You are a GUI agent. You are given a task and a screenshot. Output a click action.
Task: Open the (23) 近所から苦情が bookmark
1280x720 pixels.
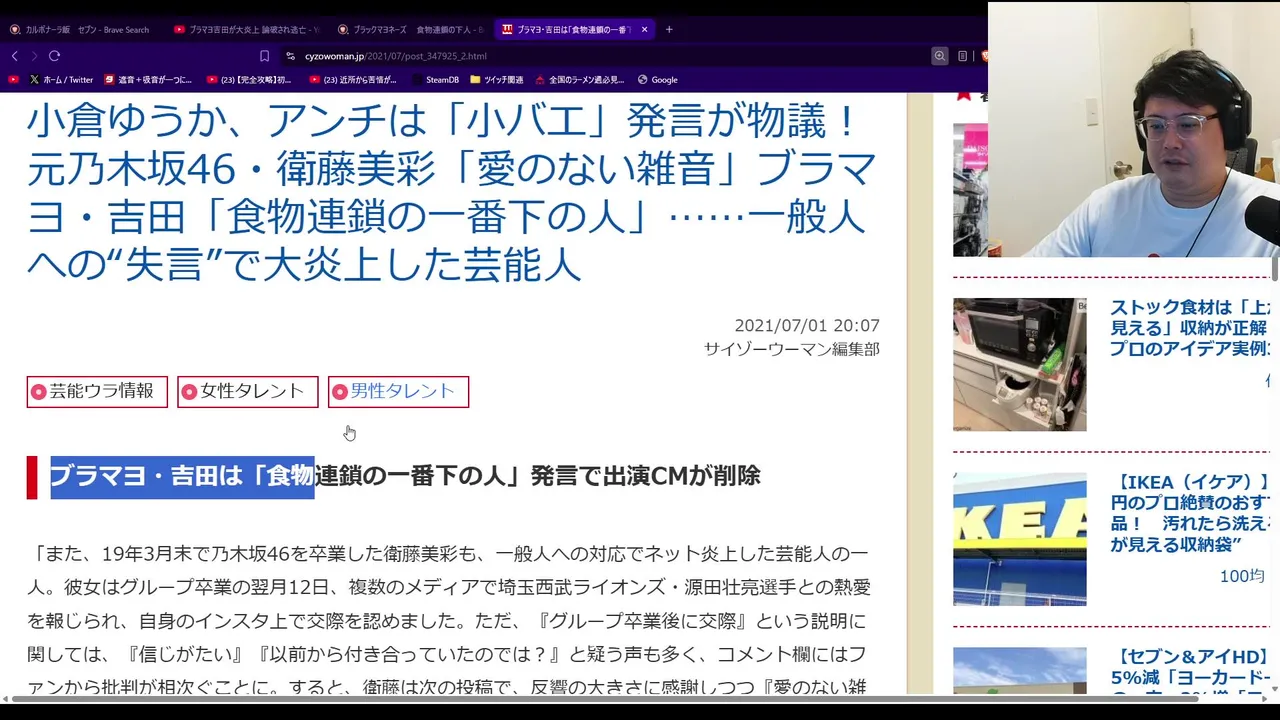click(x=353, y=79)
